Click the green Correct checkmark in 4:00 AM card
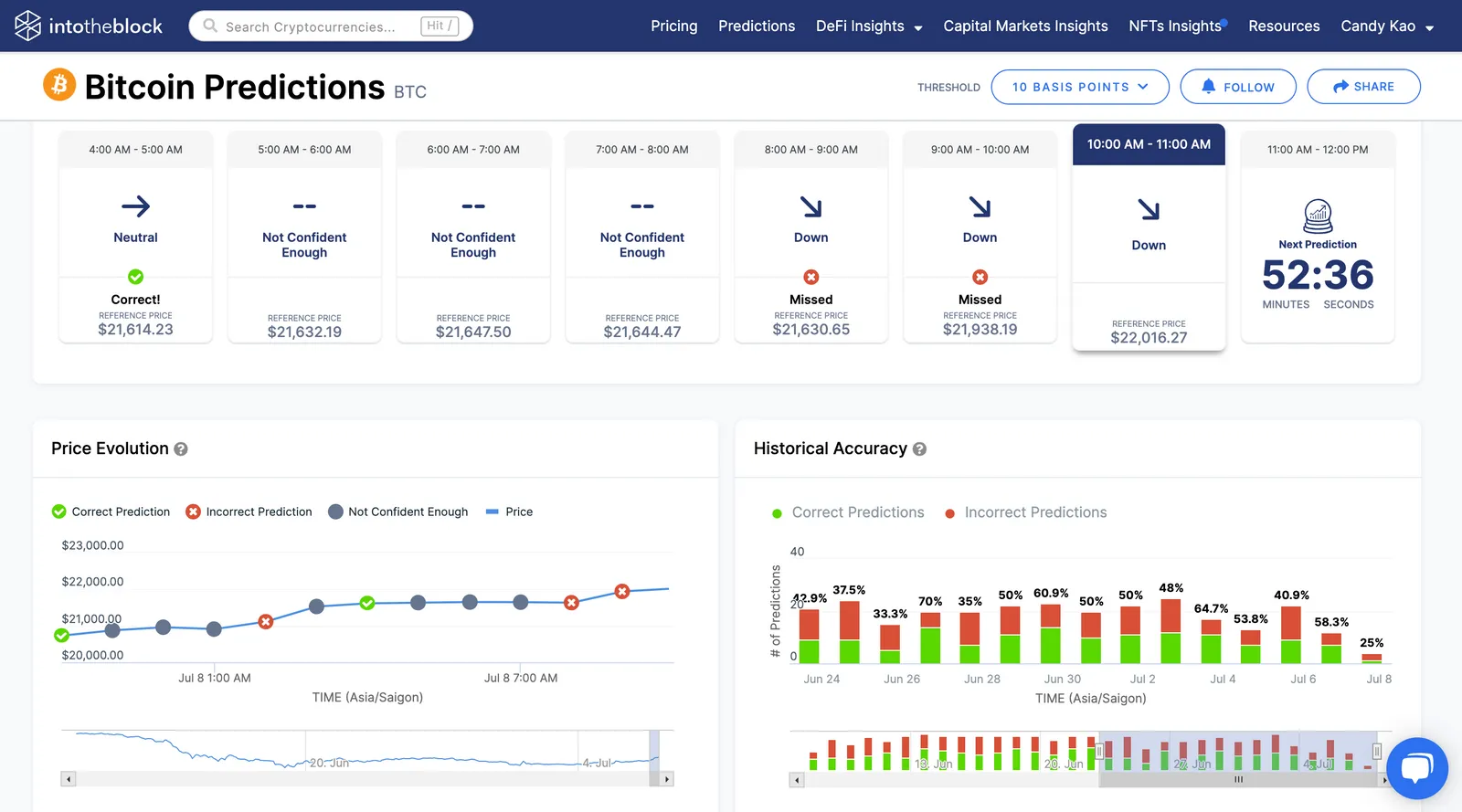Viewport: 1462px width, 812px height. [x=135, y=277]
